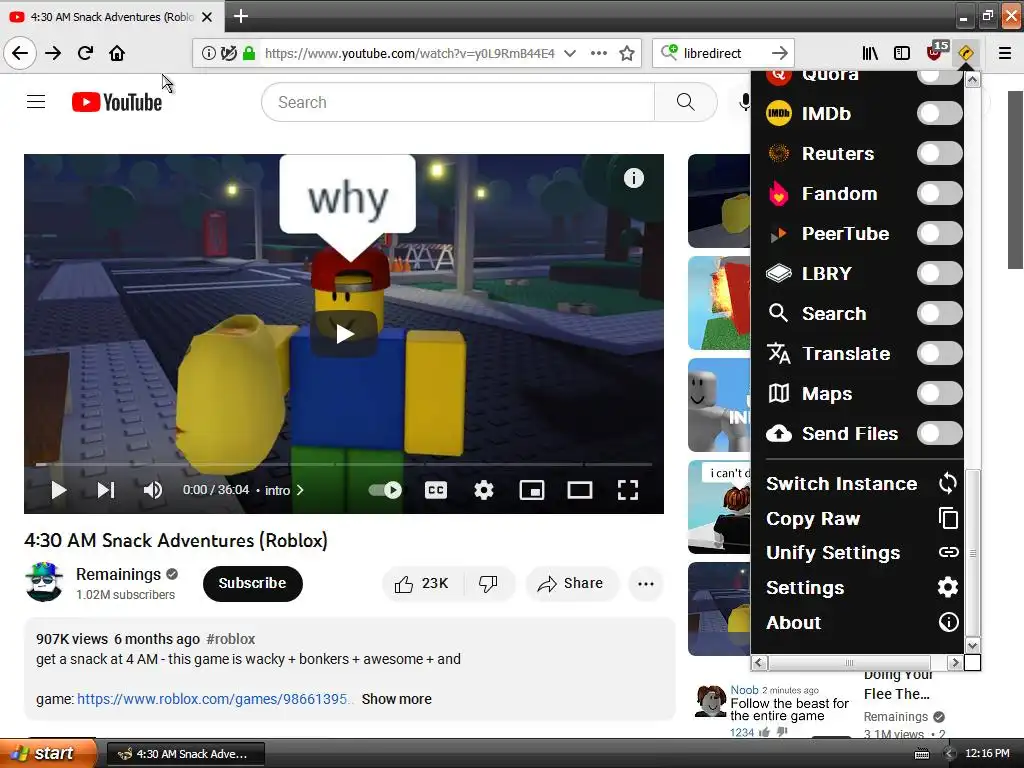This screenshot has height=768, width=1024.
Task: Click the video progress bar
Action: click(344, 464)
